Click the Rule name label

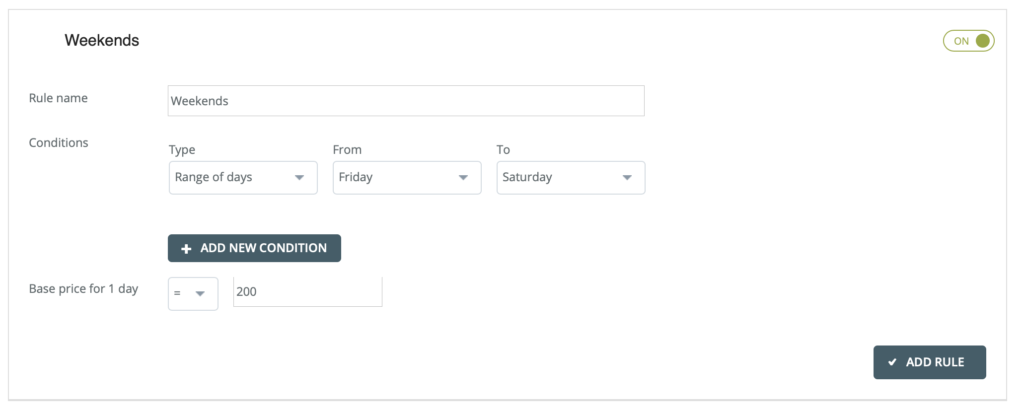click(x=59, y=98)
